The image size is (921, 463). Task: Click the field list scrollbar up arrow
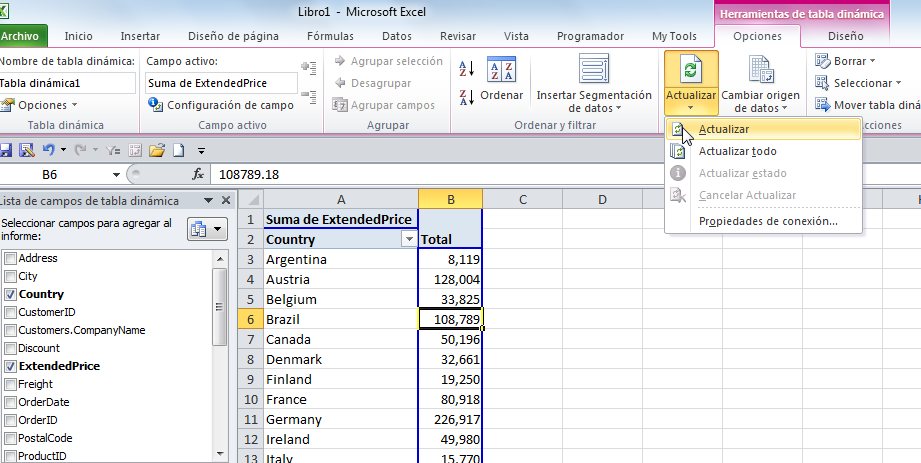pos(220,259)
